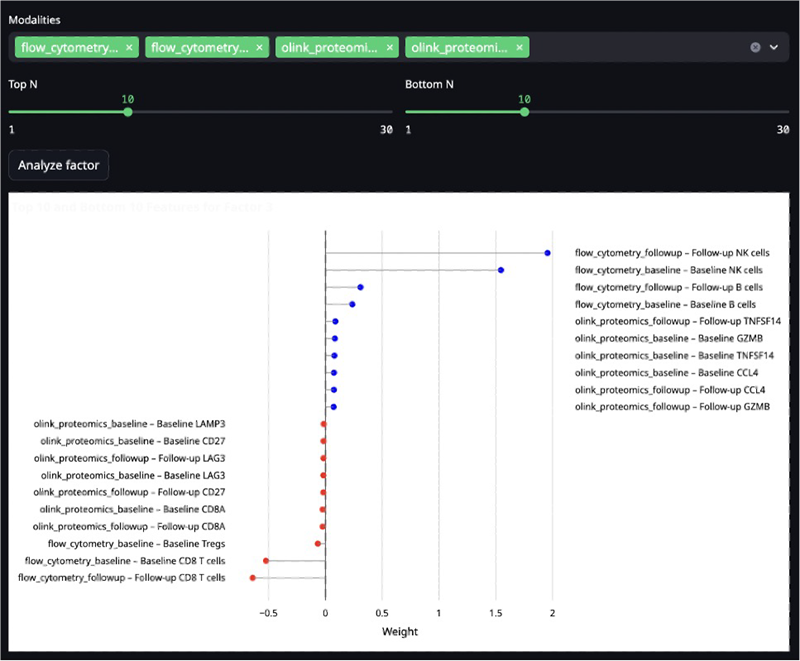
Task: Click the Analyze factor button
Action: pyautogui.click(x=57, y=166)
